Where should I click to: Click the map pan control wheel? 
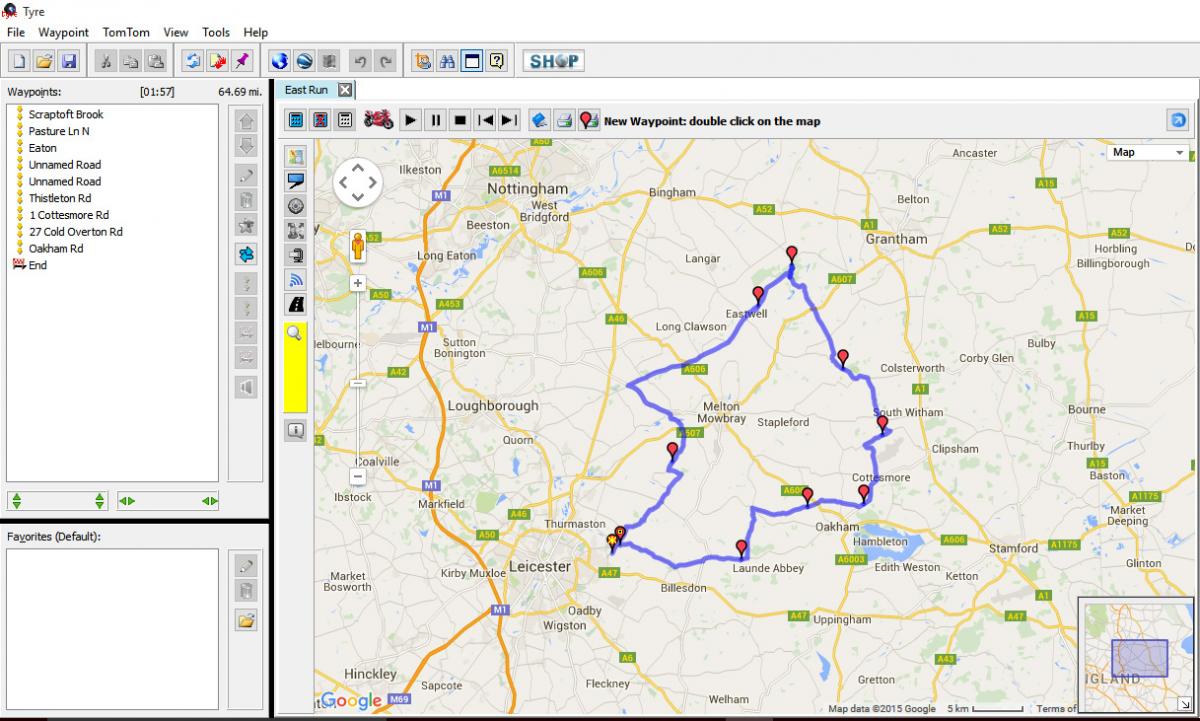click(x=357, y=182)
